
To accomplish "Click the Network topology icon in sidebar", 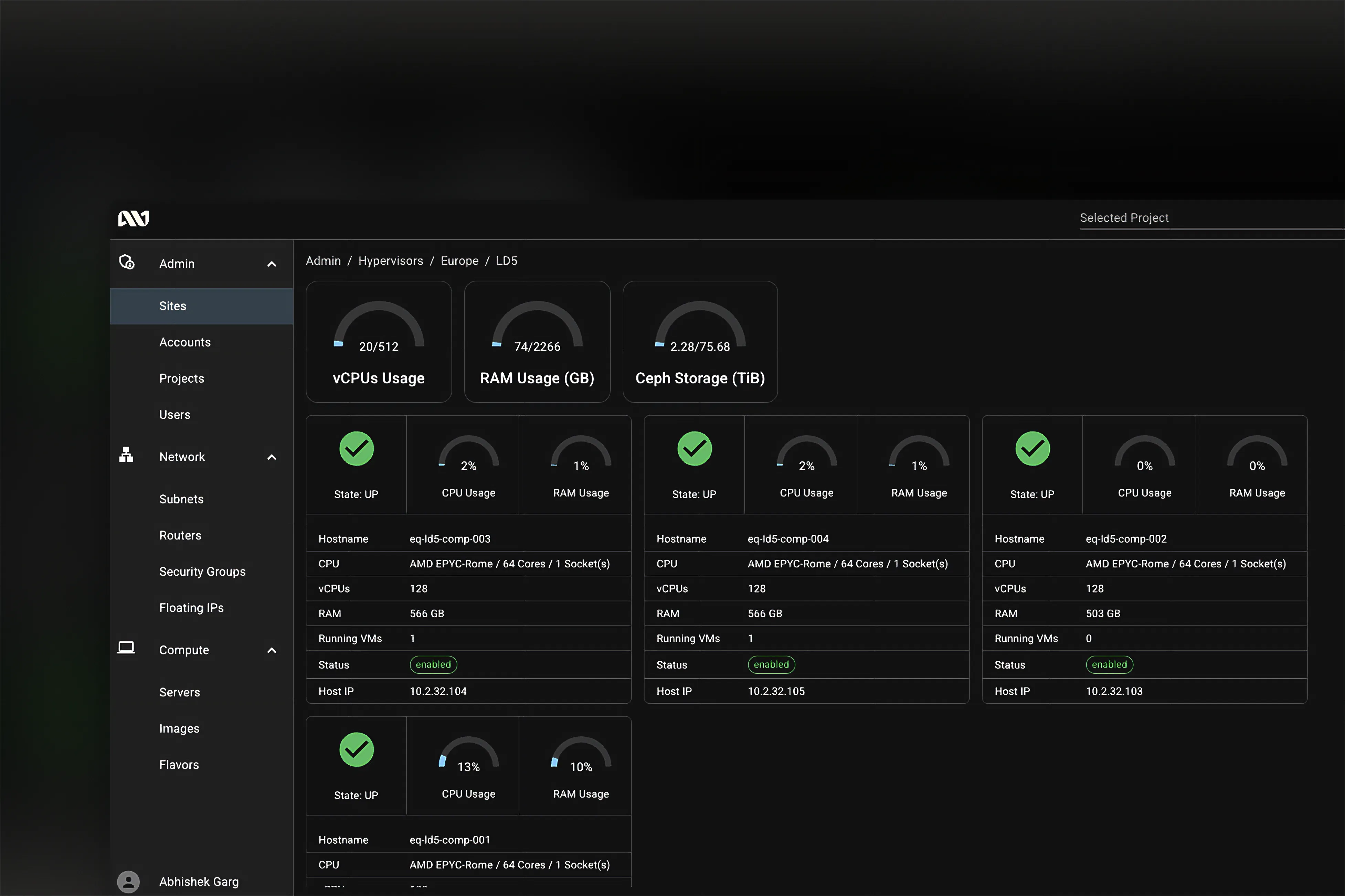I will click(126, 455).
